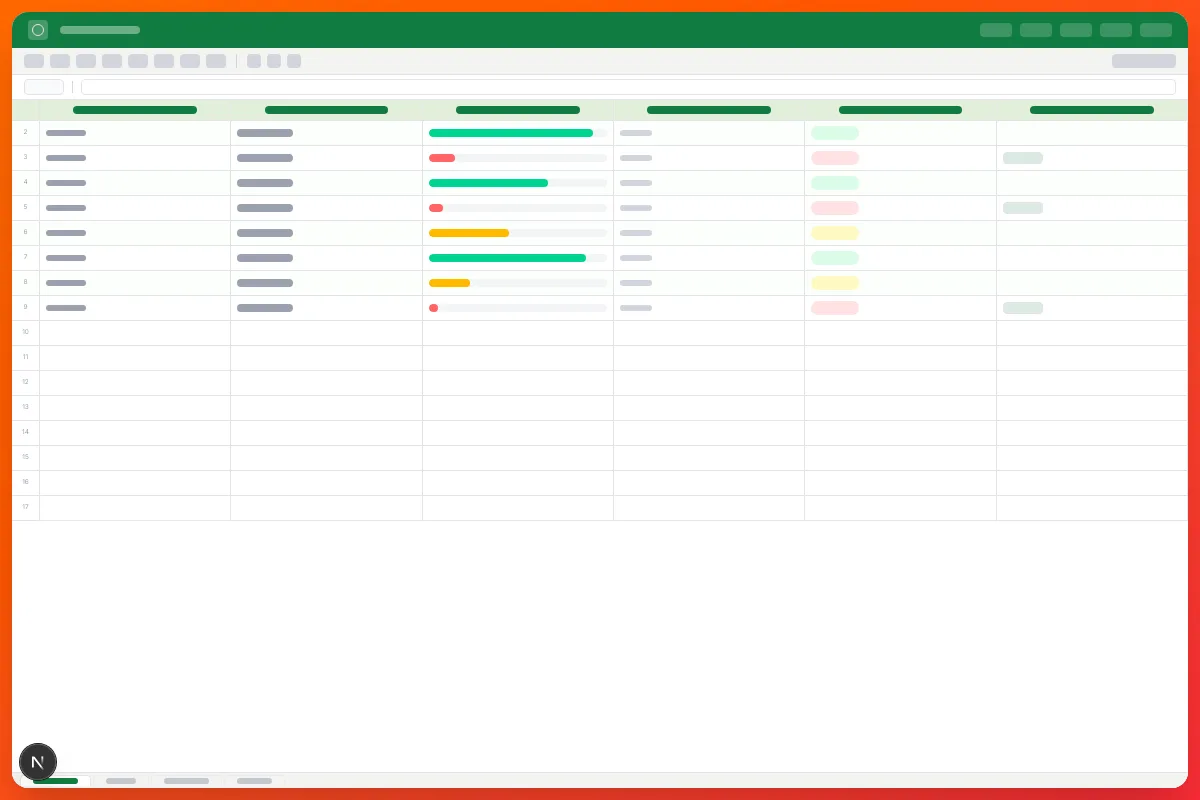Click the green progress bar in row 4
The height and width of the screenshot is (800, 1200).
[488, 183]
